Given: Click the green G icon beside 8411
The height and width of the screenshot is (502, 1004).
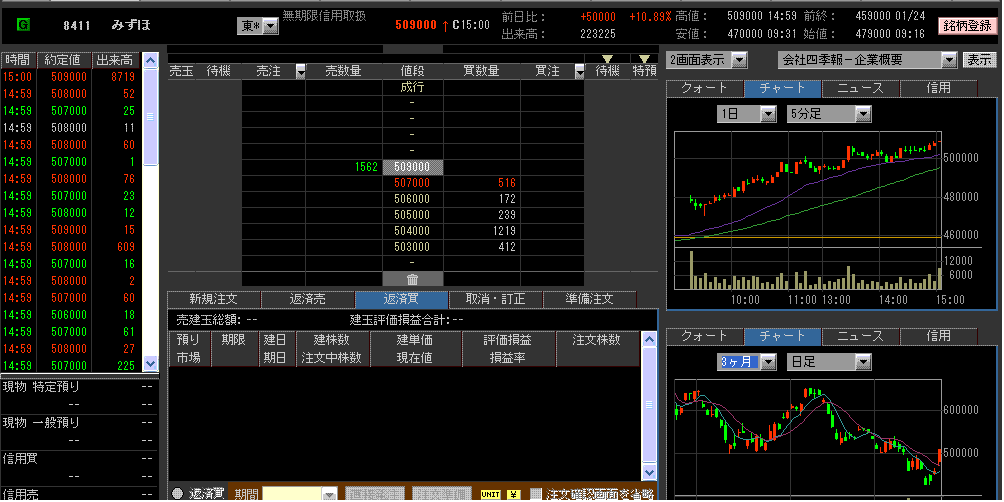Looking at the screenshot, I should pos(24,24).
